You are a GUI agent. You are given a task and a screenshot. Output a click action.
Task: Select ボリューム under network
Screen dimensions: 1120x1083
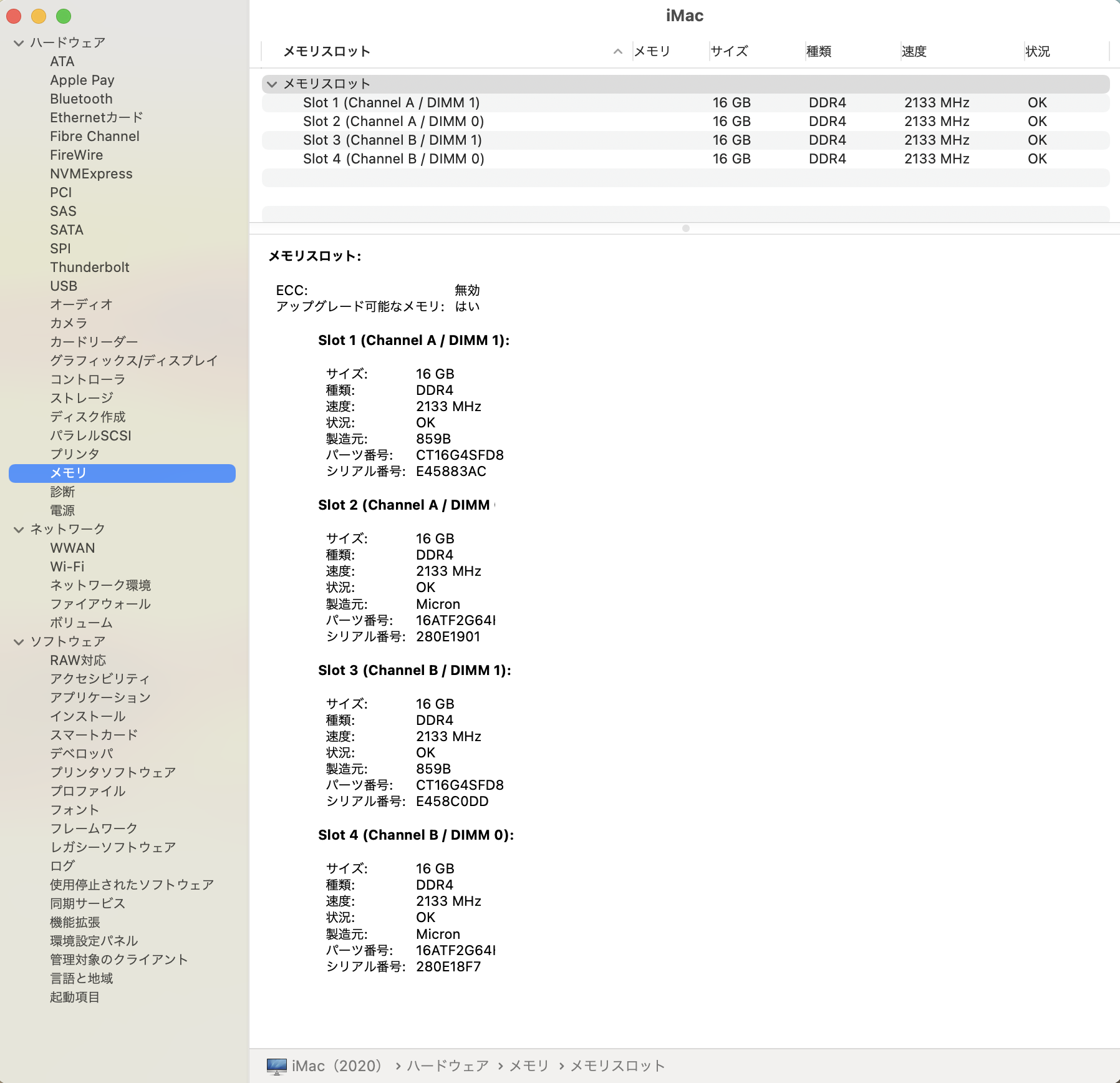point(82,623)
